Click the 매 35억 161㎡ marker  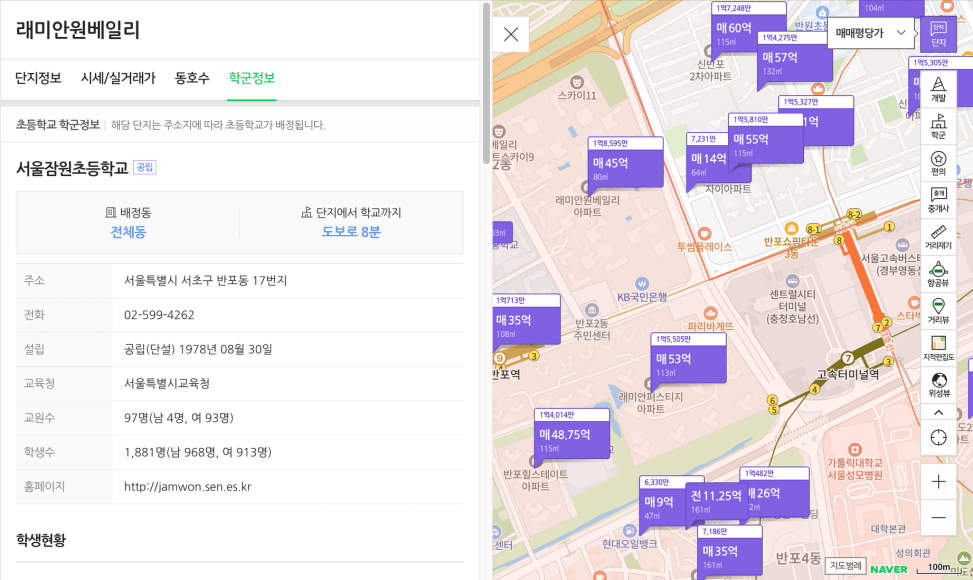[x=730, y=551]
